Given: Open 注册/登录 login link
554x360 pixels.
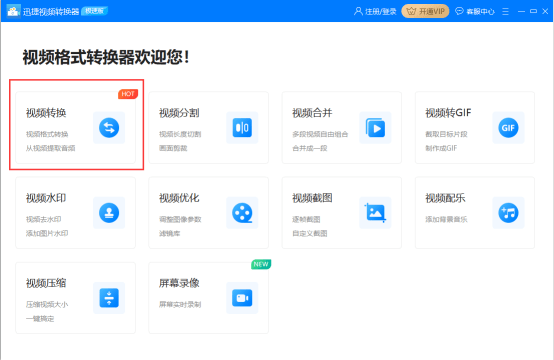Looking at the screenshot, I should (381, 11).
